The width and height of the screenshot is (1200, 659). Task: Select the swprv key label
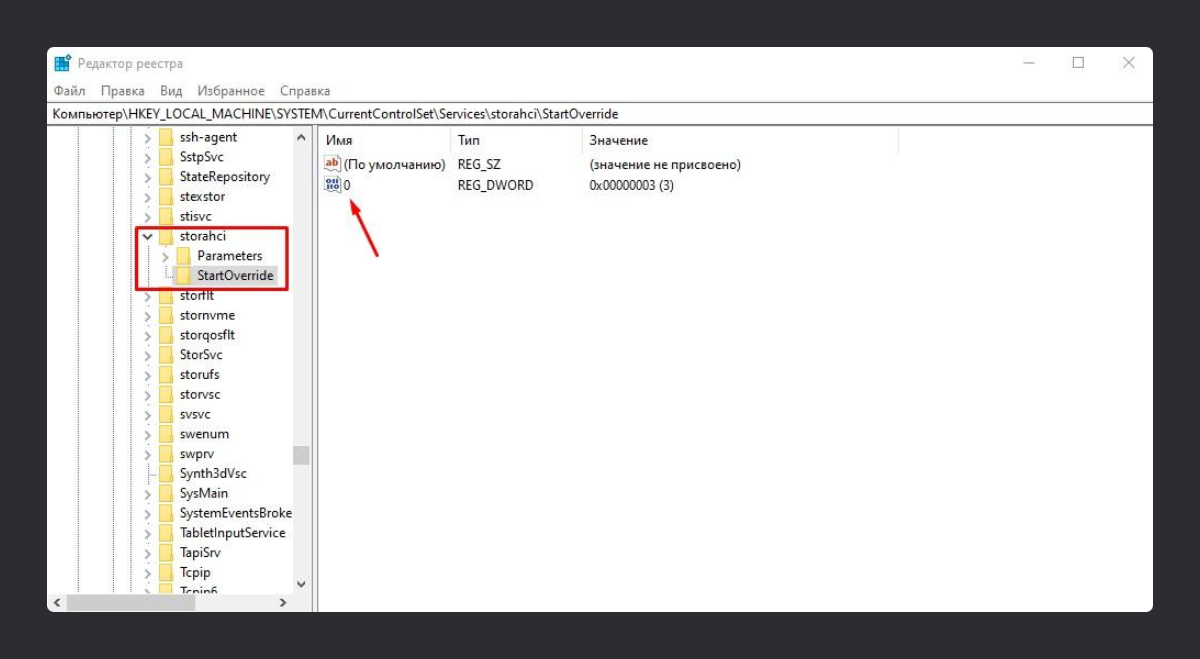coord(197,454)
